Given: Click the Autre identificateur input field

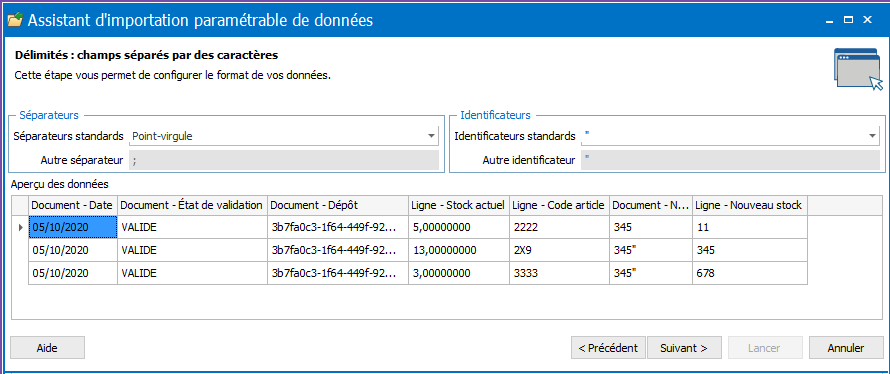Looking at the screenshot, I should click(x=731, y=160).
